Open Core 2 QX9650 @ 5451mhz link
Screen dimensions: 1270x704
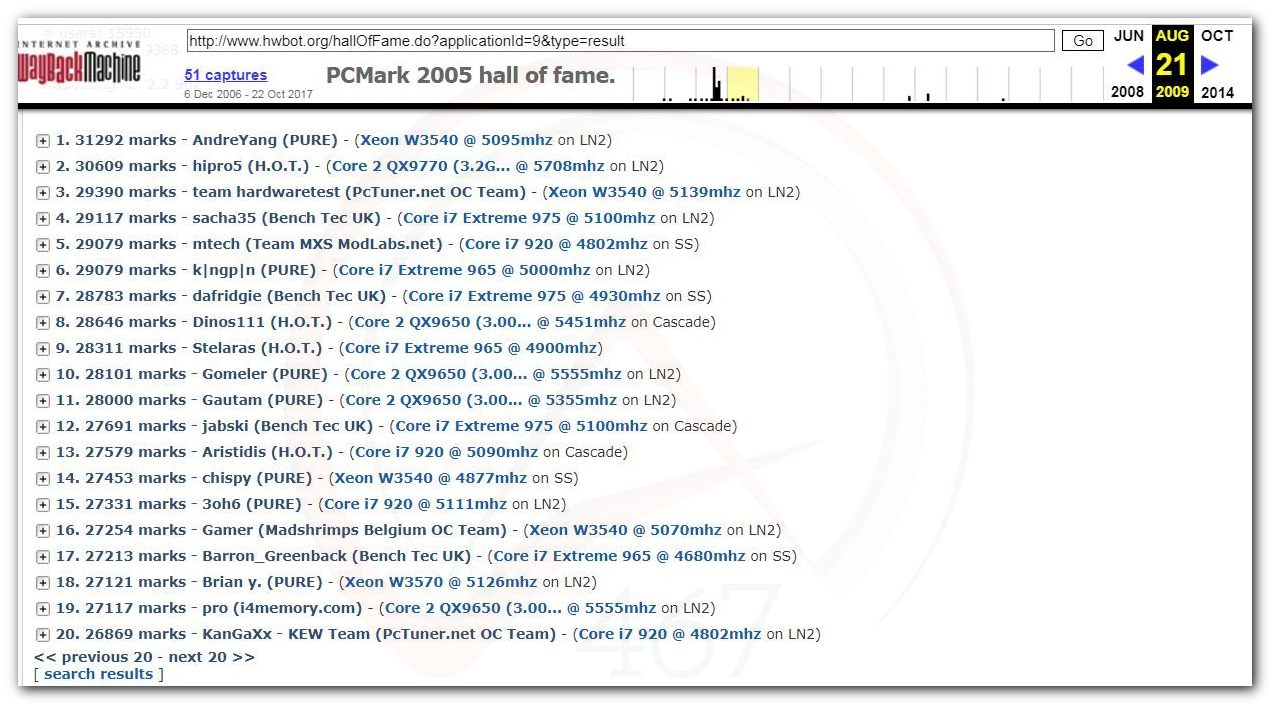click(490, 322)
